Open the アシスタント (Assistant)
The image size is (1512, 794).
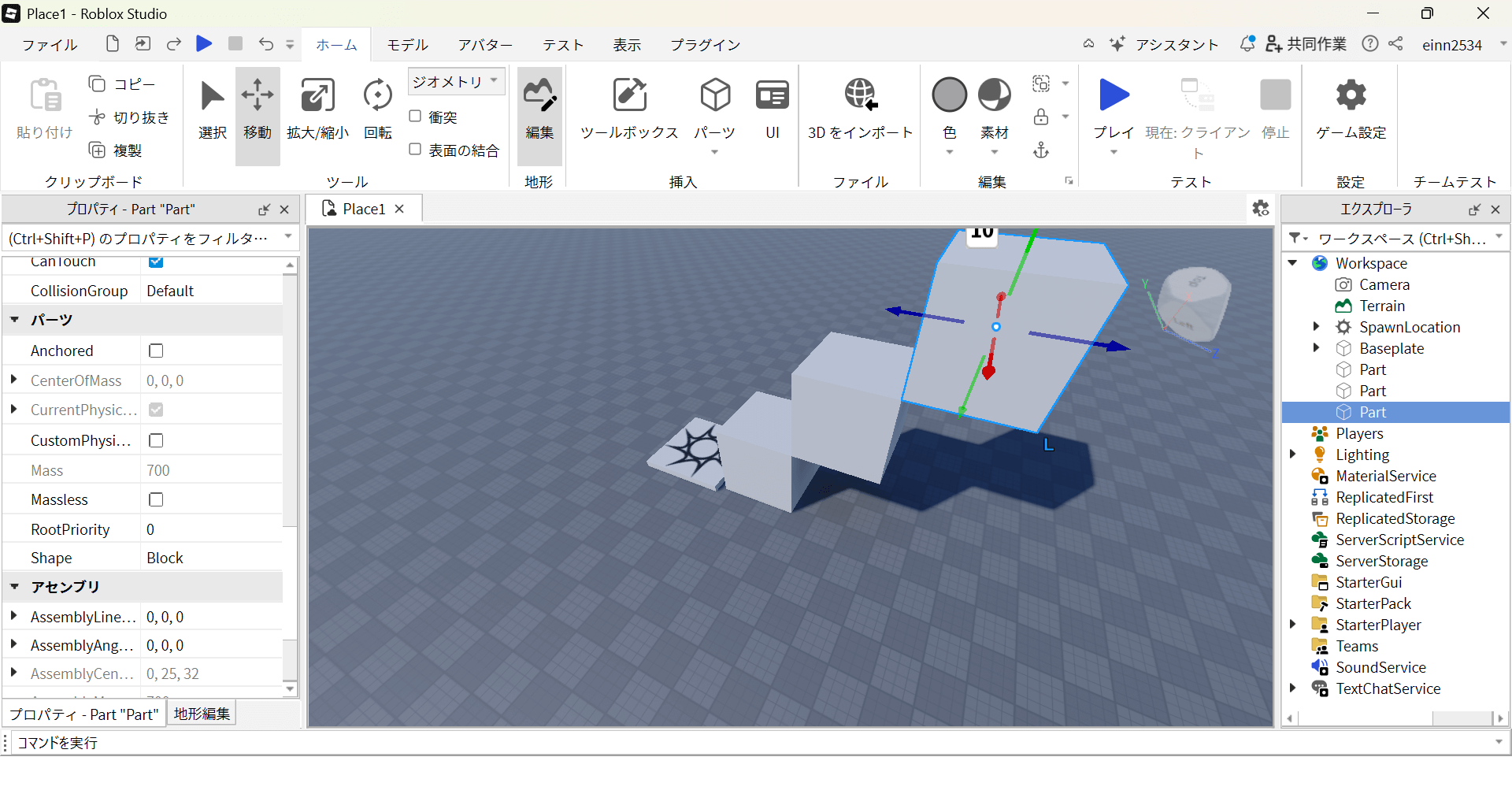coord(1165,45)
